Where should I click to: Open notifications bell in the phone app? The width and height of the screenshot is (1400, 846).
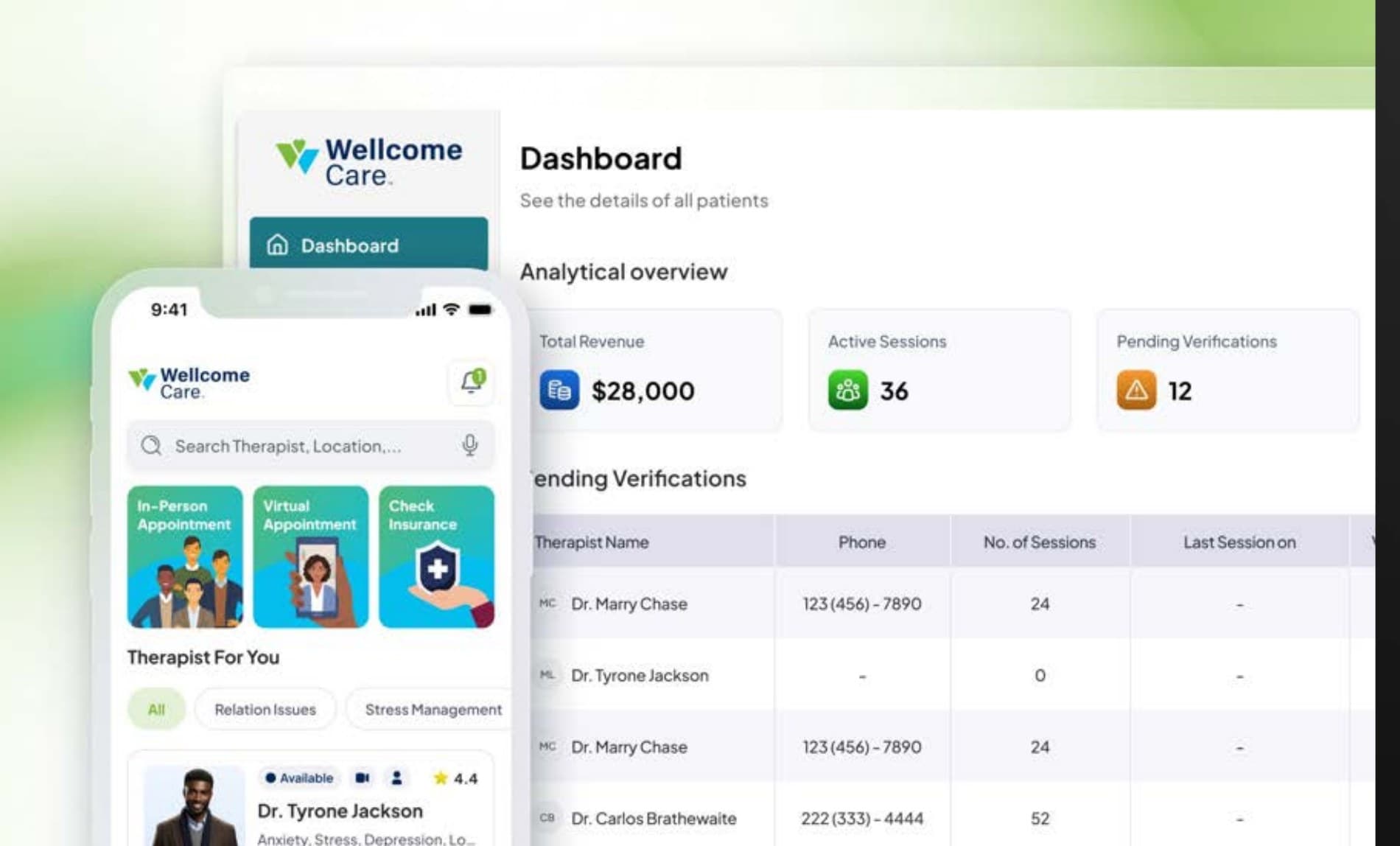[x=472, y=382]
